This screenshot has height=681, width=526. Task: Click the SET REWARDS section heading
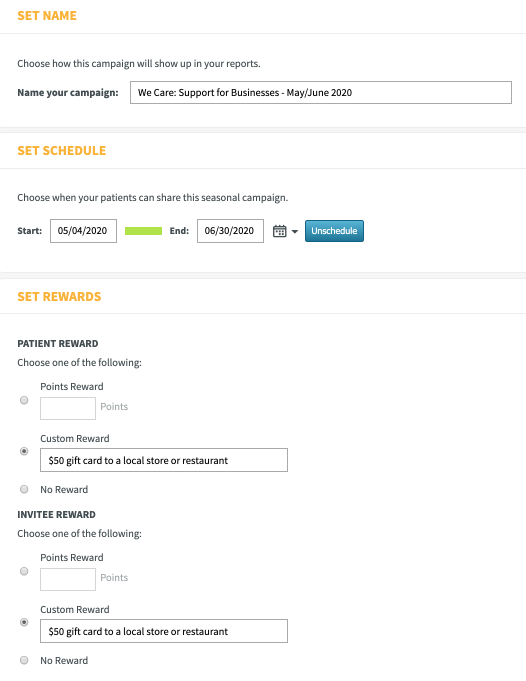(59, 297)
